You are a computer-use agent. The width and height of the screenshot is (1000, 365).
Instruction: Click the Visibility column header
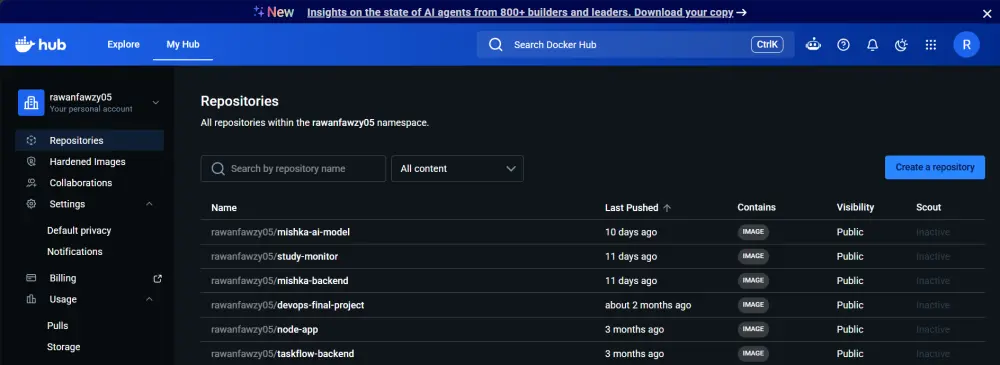(x=855, y=207)
